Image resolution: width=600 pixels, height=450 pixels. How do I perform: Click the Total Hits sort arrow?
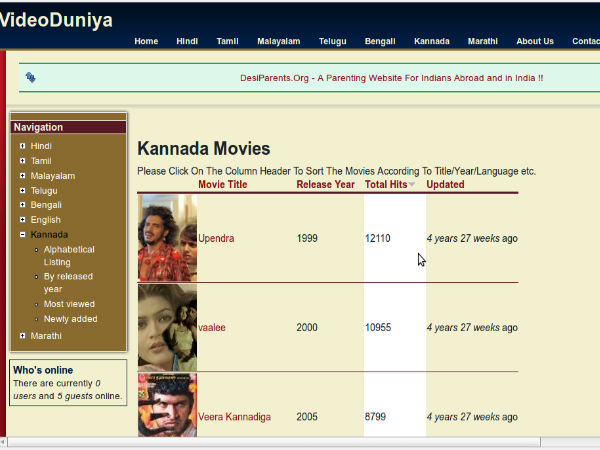click(411, 185)
